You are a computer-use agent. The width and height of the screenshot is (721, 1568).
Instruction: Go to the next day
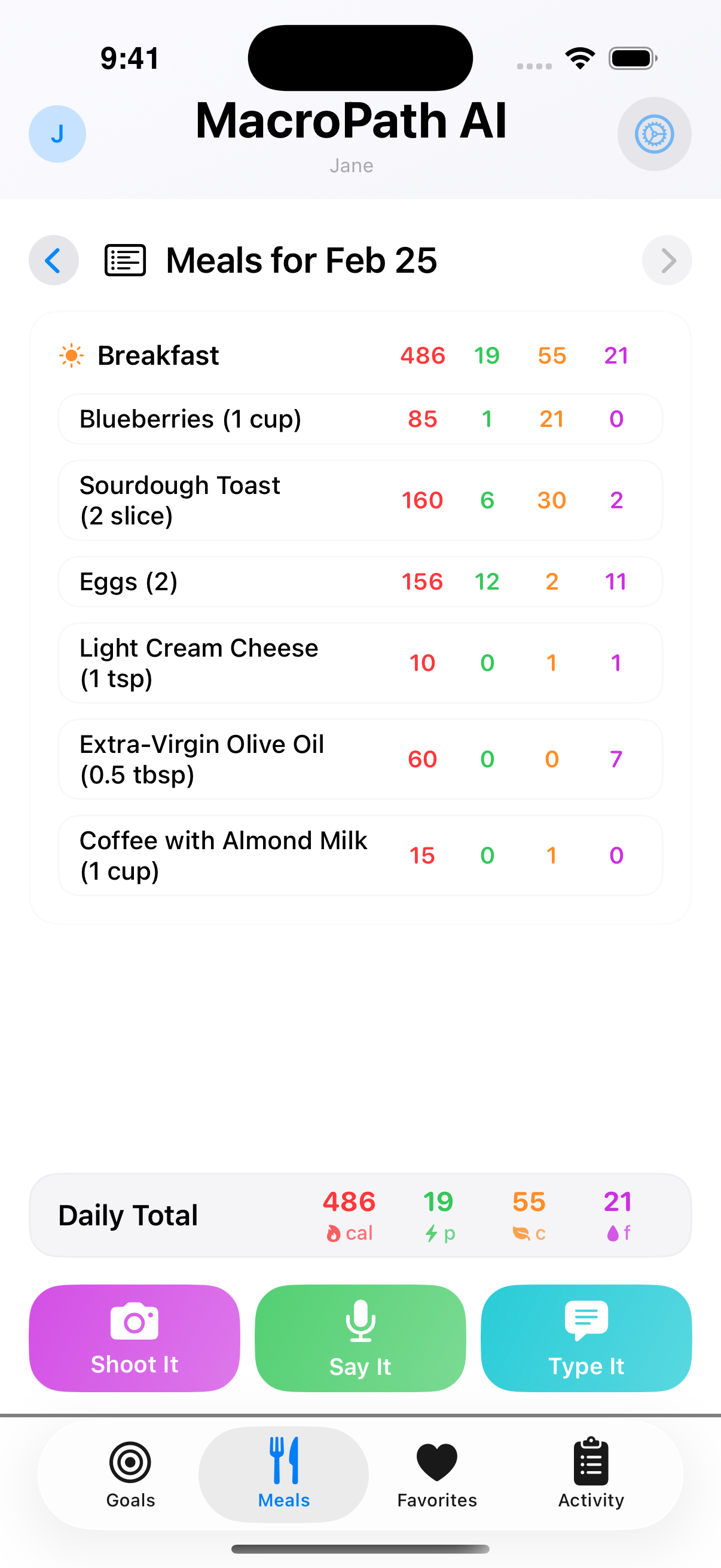(x=667, y=261)
